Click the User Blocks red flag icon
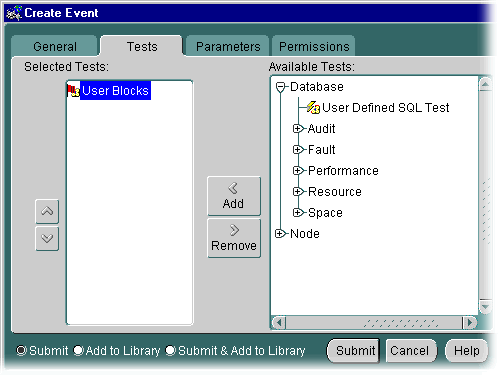The width and height of the screenshot is (498, 375). [73, 91]
